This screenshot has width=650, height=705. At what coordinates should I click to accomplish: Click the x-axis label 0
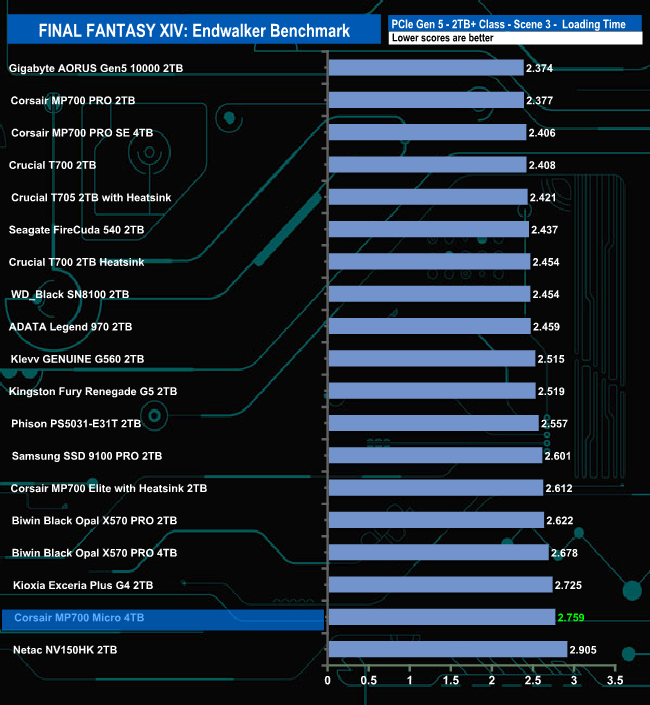[x=328, y=681]
